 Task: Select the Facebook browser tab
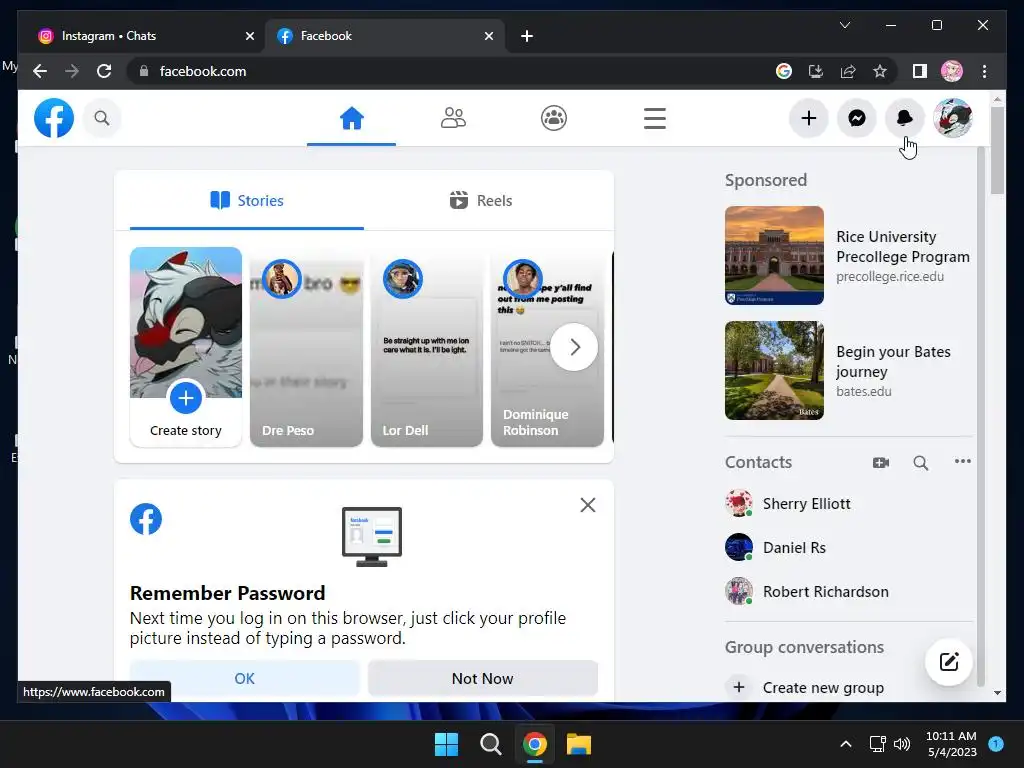384,36
